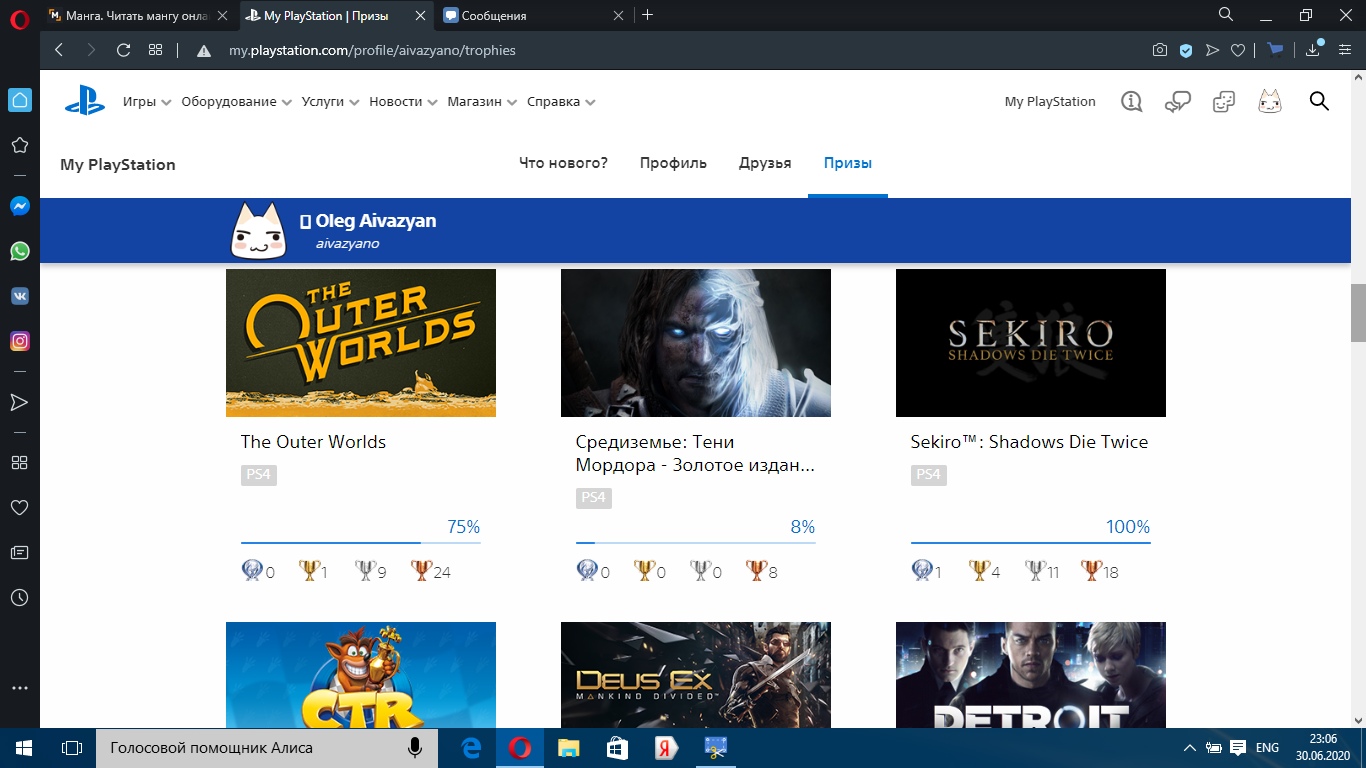
Task: Open the ad blocker shield icon
Action: (x=1186, y=50)
